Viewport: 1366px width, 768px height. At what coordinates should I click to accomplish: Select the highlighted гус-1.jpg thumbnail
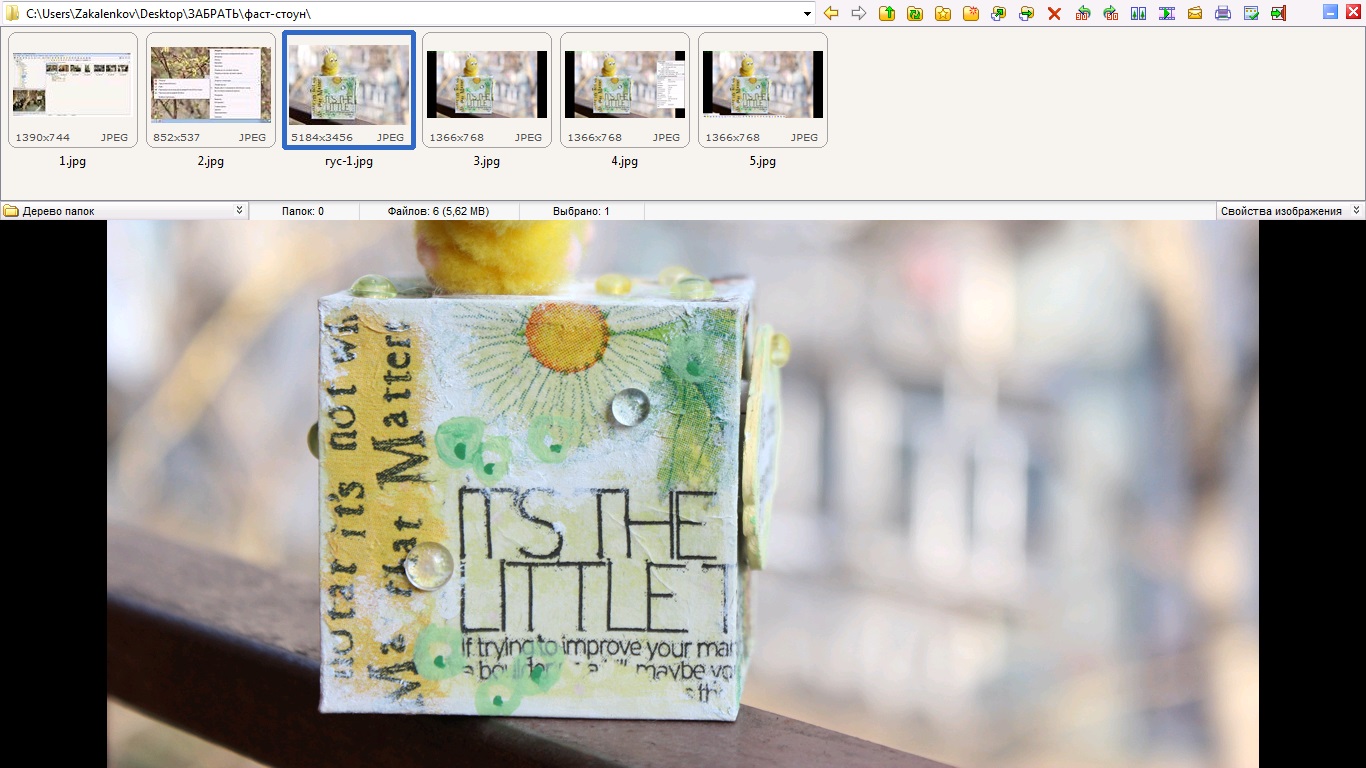pyautogui.click(x=349, y=90)
